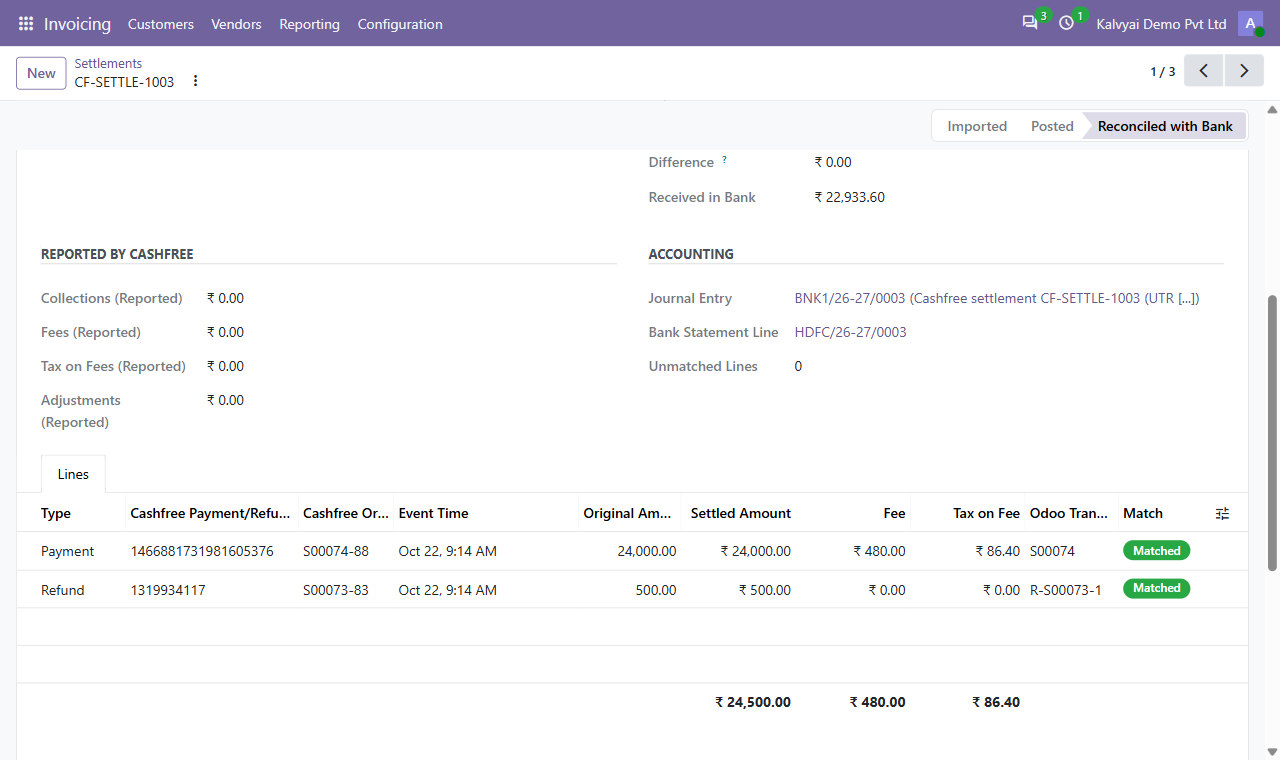Go to the previous settlement record
Screen dimensions: 1280x760
[1204, 71]
